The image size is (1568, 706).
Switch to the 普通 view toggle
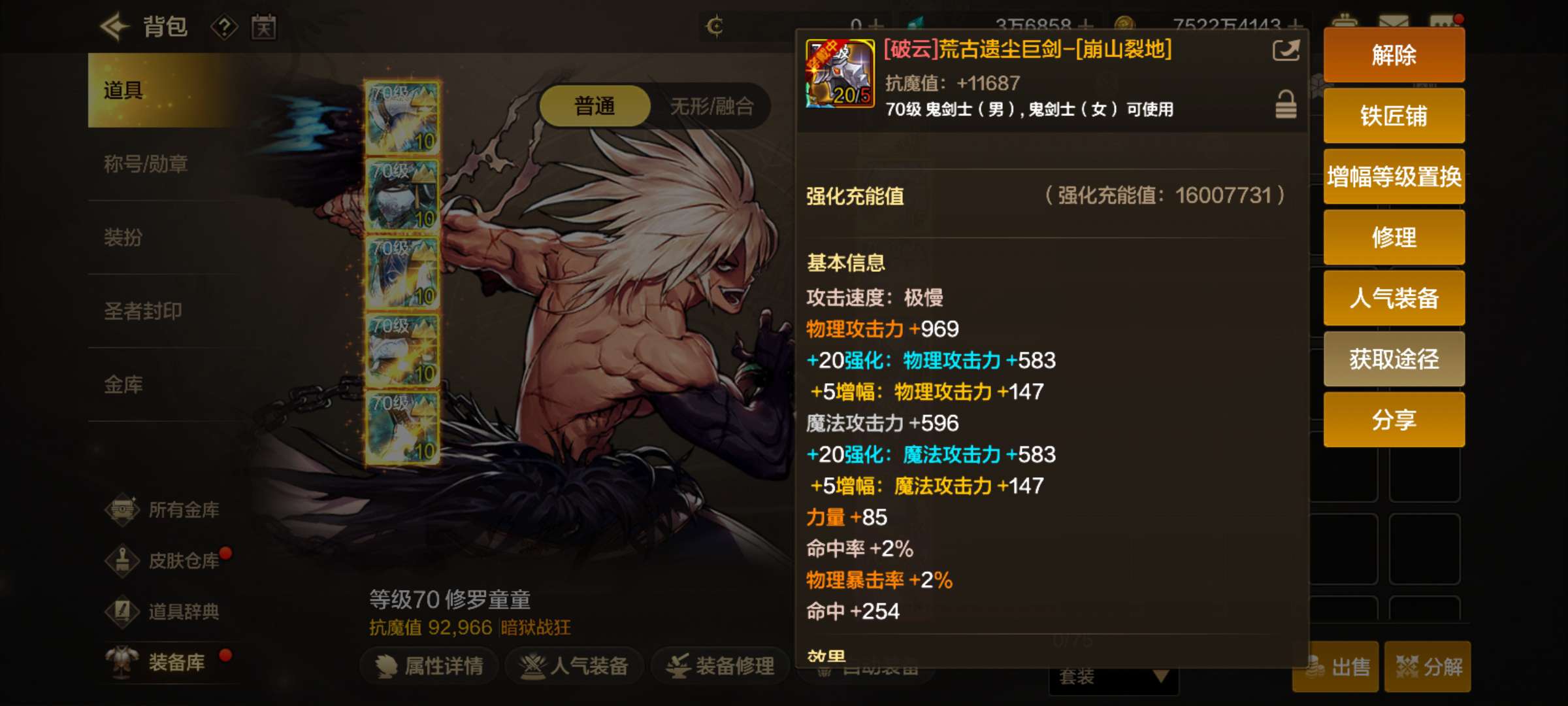(x=595, y=106)
